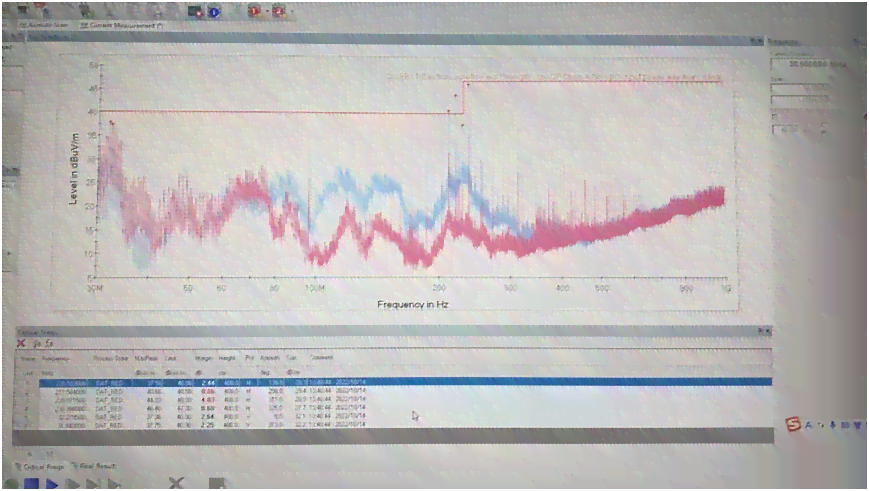Viewport: 869px width, 491px height.
Task: Switch to the Current Measurement tab
Action: (121, 25)
